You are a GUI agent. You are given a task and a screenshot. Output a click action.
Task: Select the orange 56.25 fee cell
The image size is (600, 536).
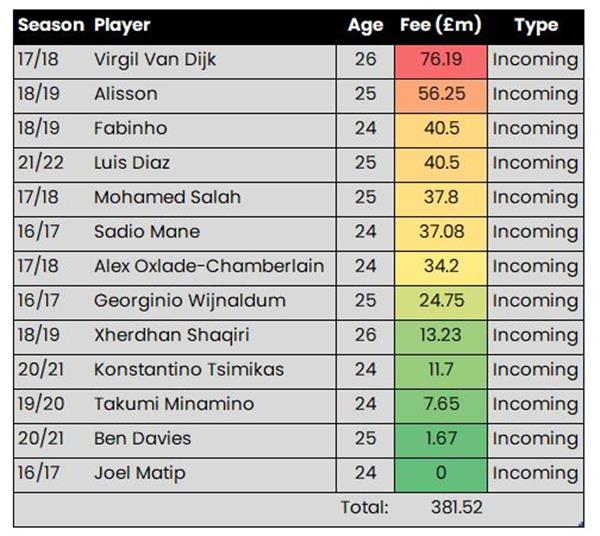pyautogui.click(x=440, y=94)
